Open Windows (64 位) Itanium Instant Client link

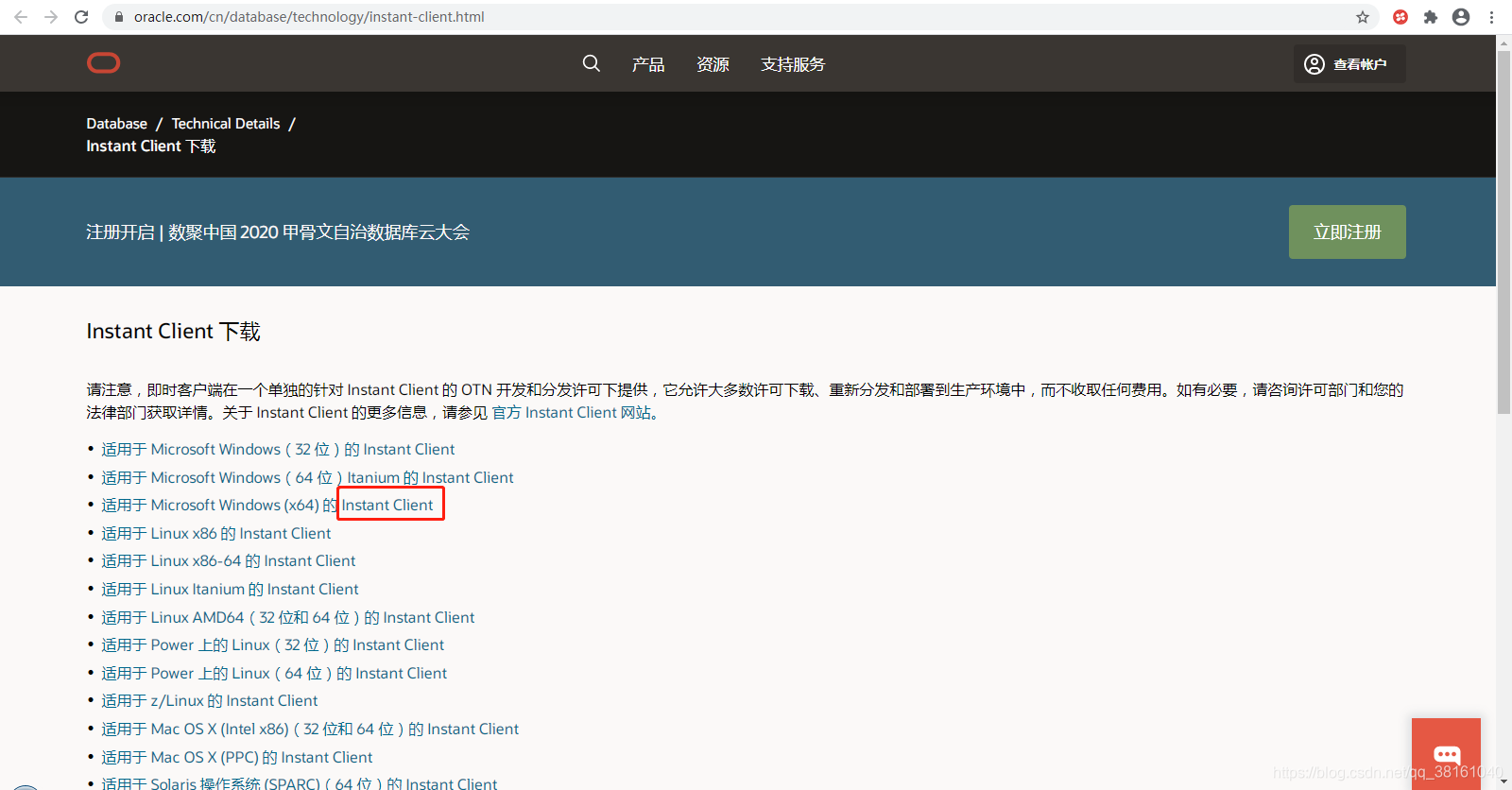coord(307,478)
